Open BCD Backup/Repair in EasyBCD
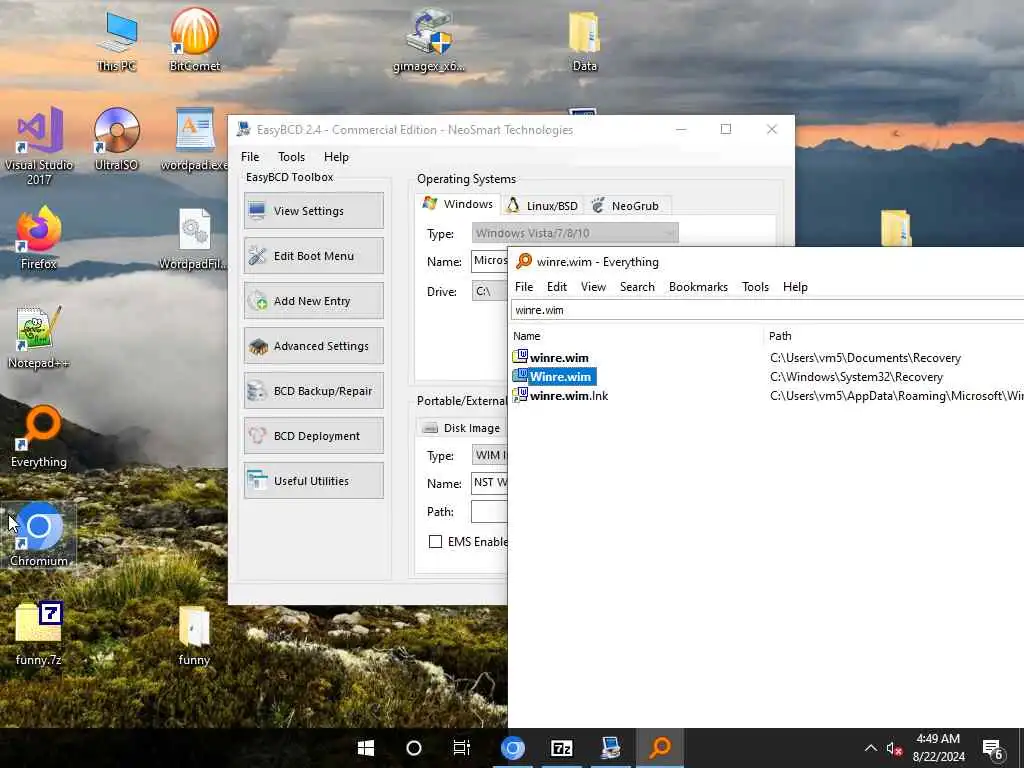Viewport: 1024px width, 768px height. (x=313, y=391)
